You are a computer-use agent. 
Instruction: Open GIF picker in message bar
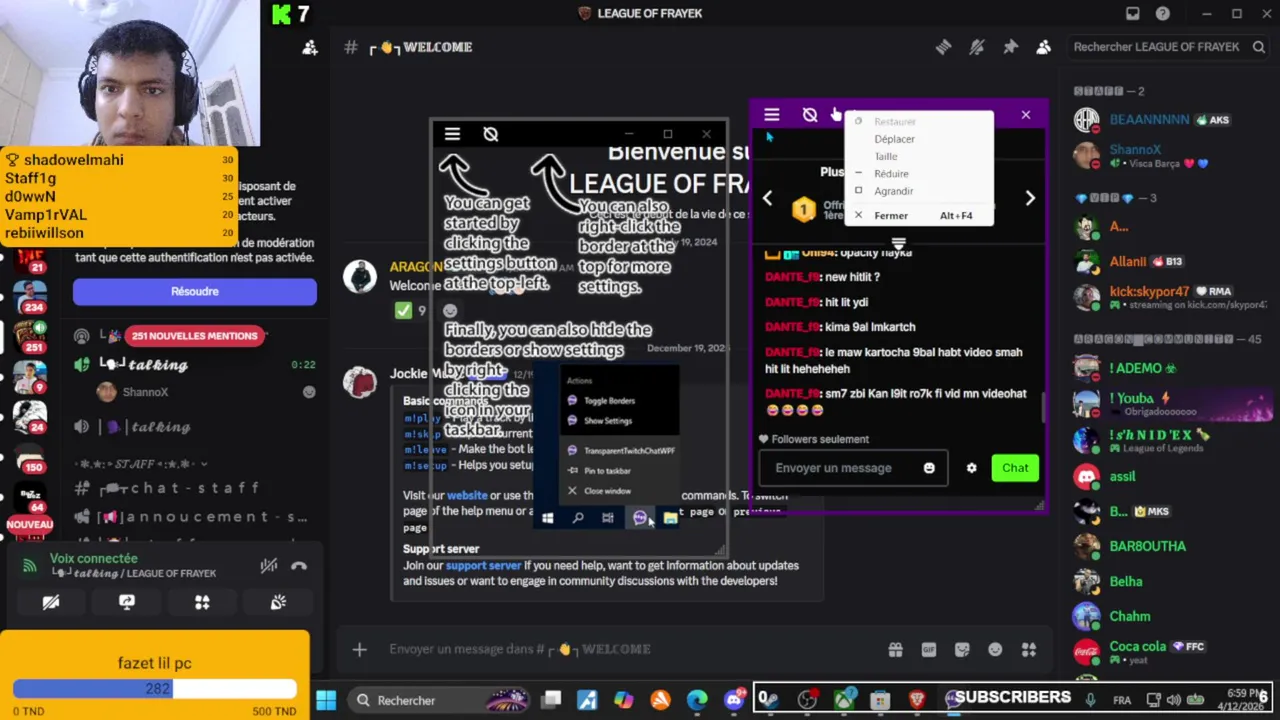point(929,649)
